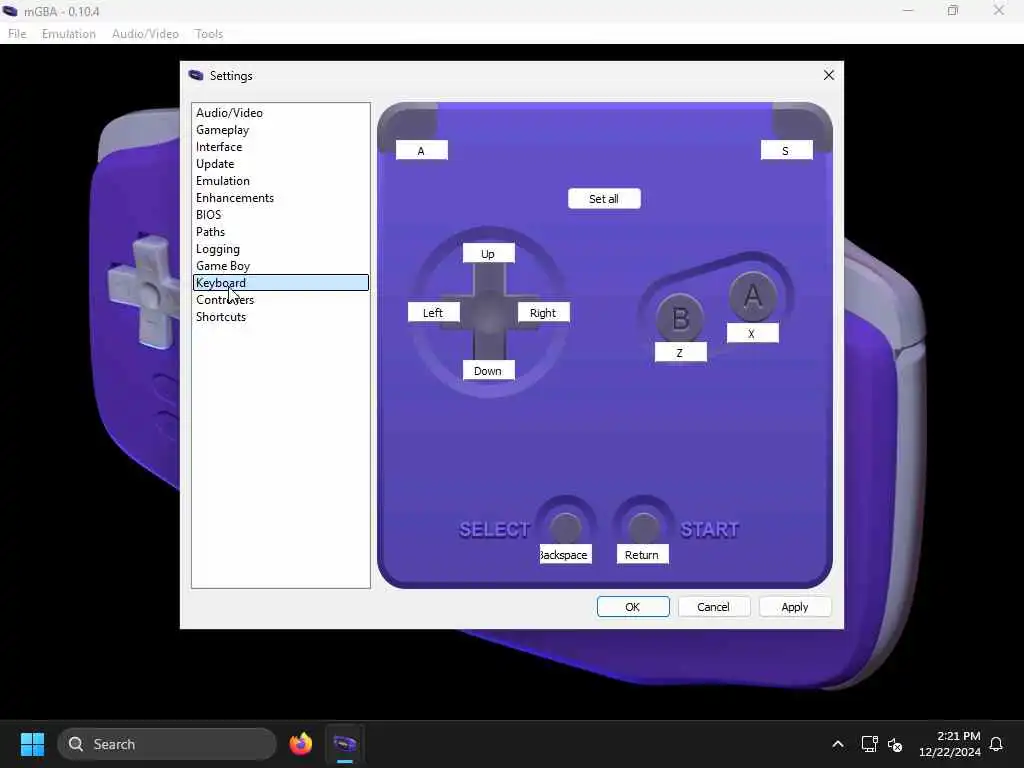1024x768 pixels.
Task: Restore down the mGBA window
Action: click(x=953, y=10)
